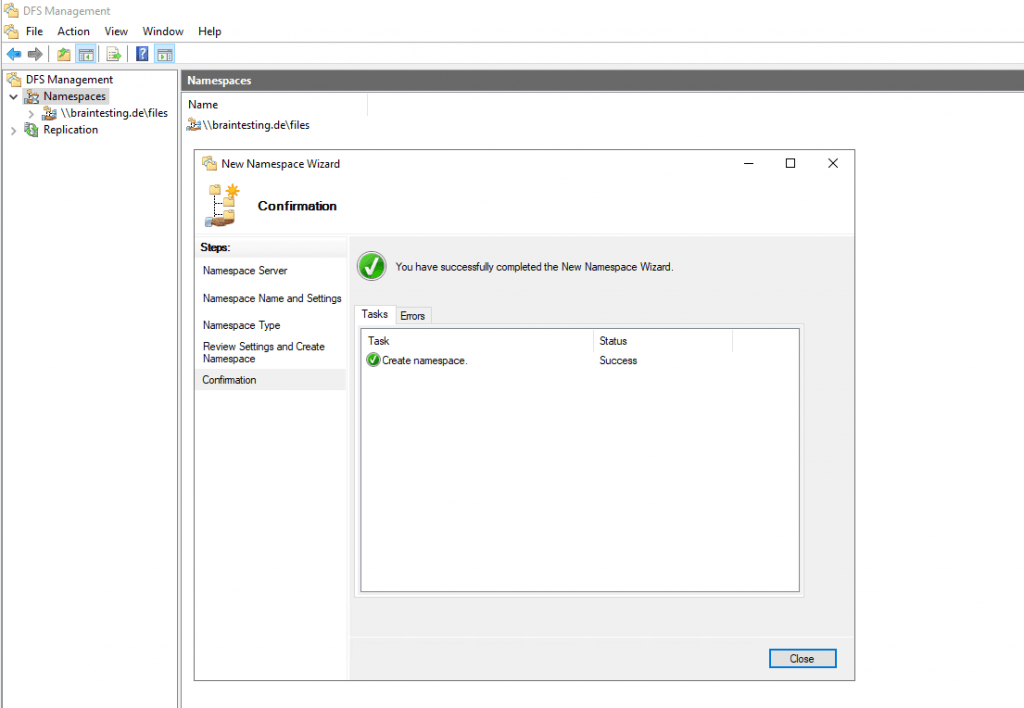Toggle Show/Hide Console Tree toolbar icon
This screenshot has width=1024, height=708.
coord(86,54)
